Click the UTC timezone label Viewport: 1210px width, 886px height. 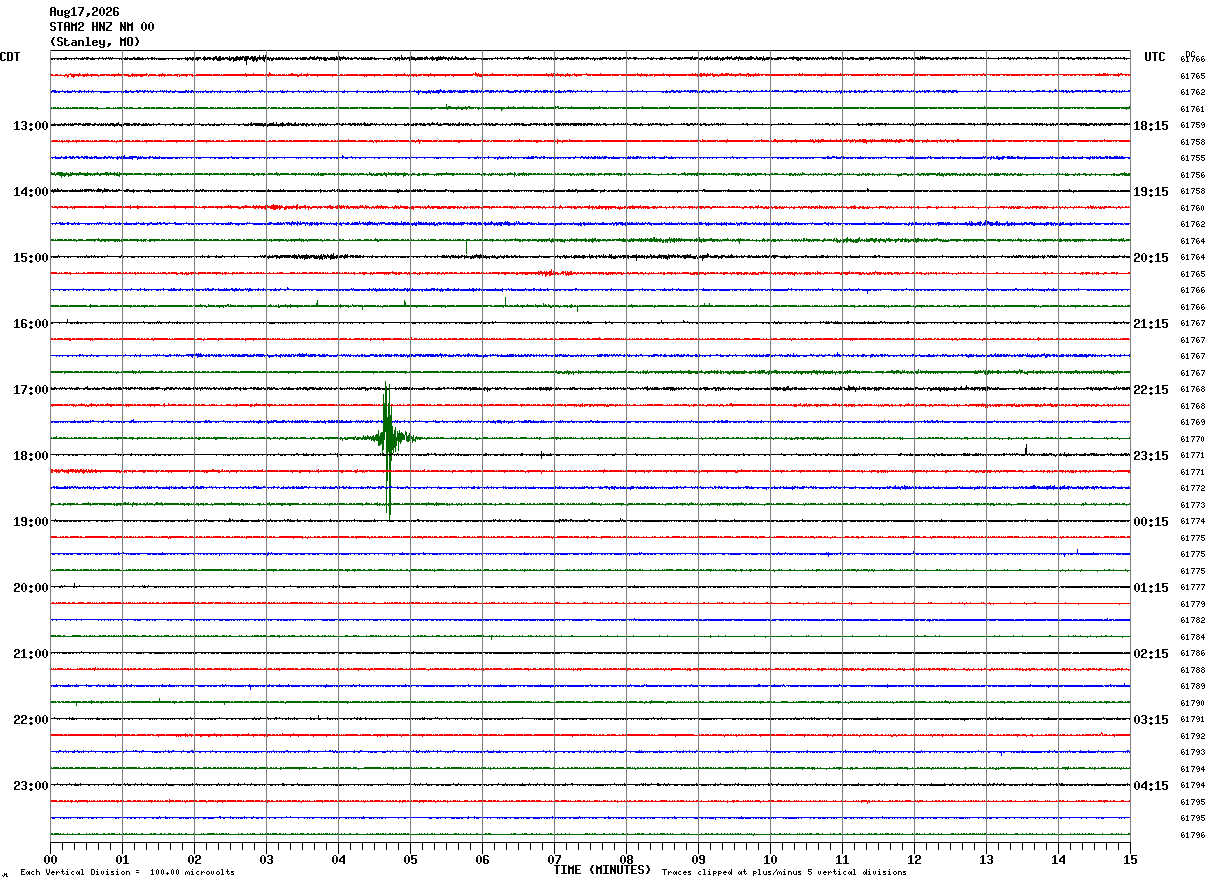[x=1155, y=57]
